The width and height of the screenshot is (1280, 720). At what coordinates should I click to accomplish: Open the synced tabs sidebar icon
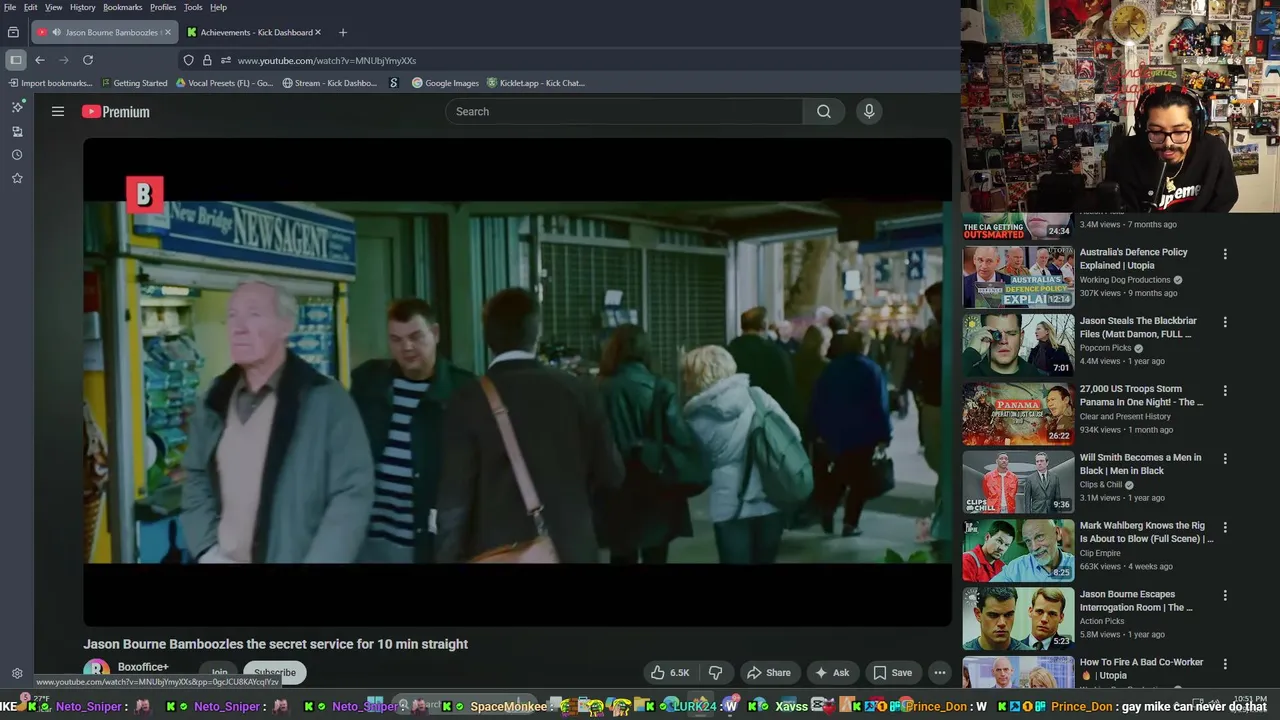[x=17, y=131]
